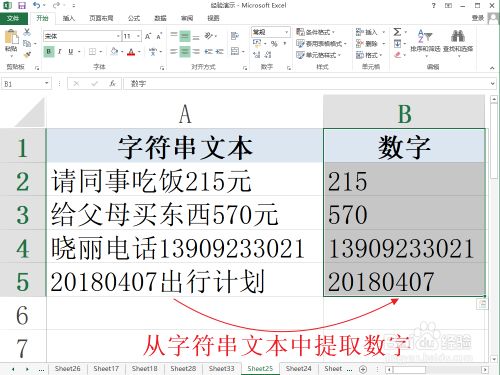
Task: Click the borders grid icon
Action: click(x=92, y=52)
